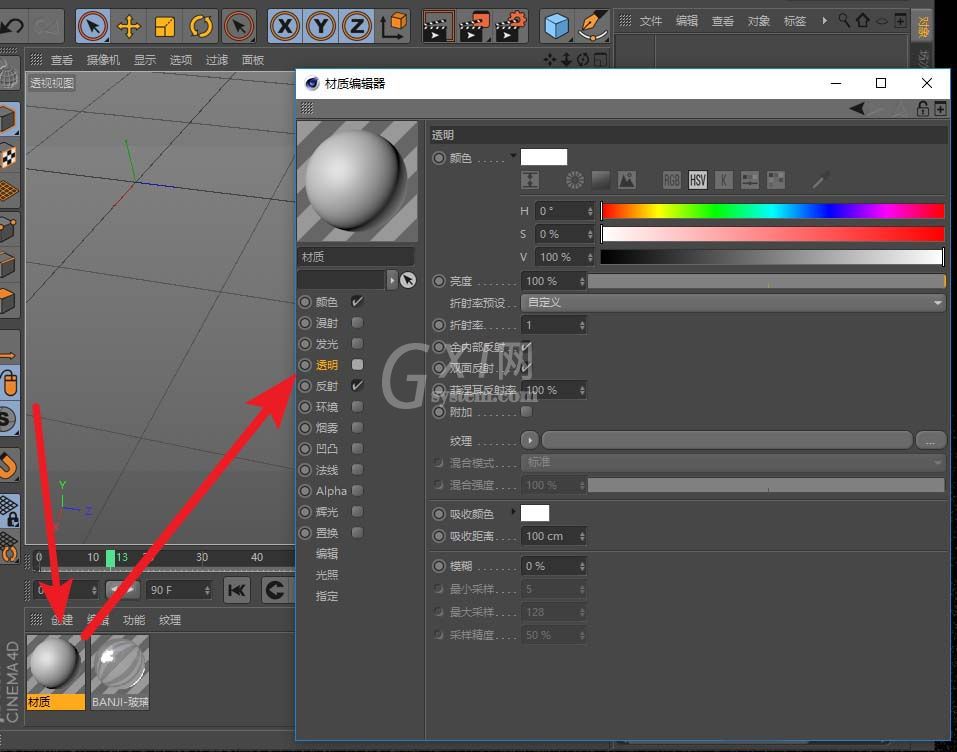
Task: Add a cube primitive object
Action: [x=556, y=26]
